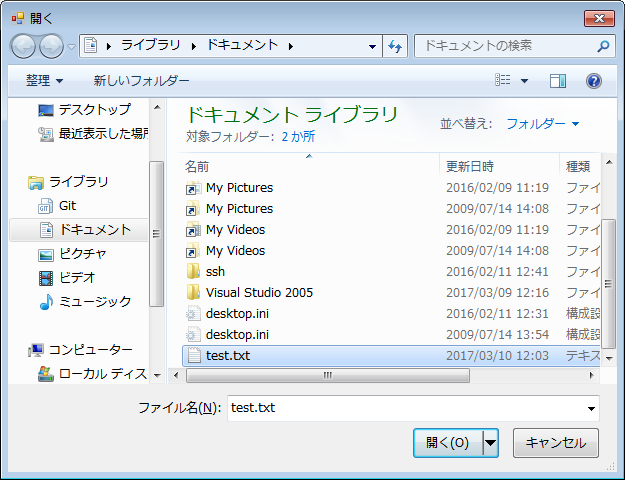Click the file list vertical scrollbar thumb

pyautogui.click(x=608, y=284)
